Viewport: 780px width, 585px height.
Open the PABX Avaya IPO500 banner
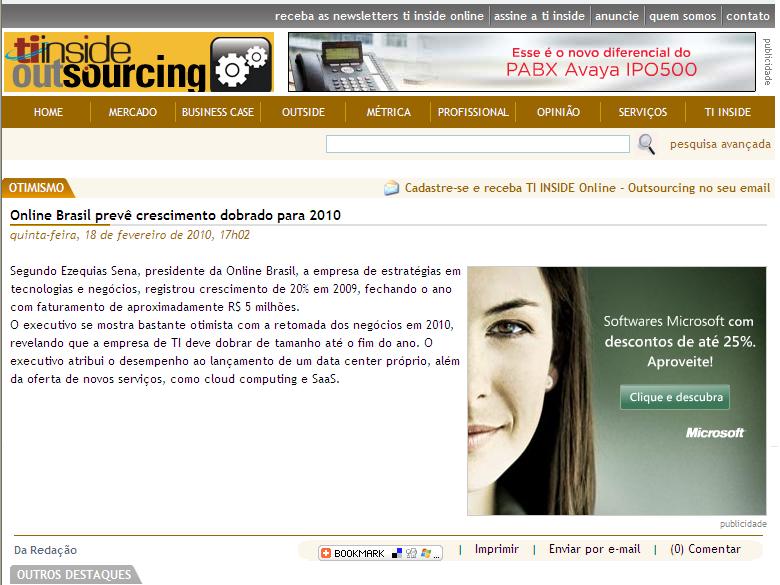tap(522, 62)
